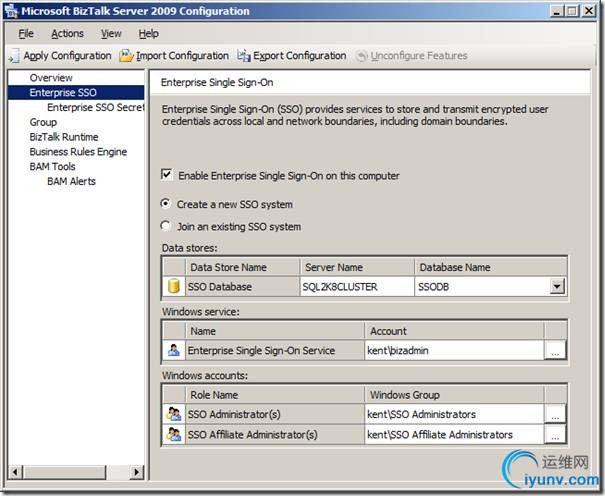
Task: Click Export Configuration label
Action: tap(299, 56)
